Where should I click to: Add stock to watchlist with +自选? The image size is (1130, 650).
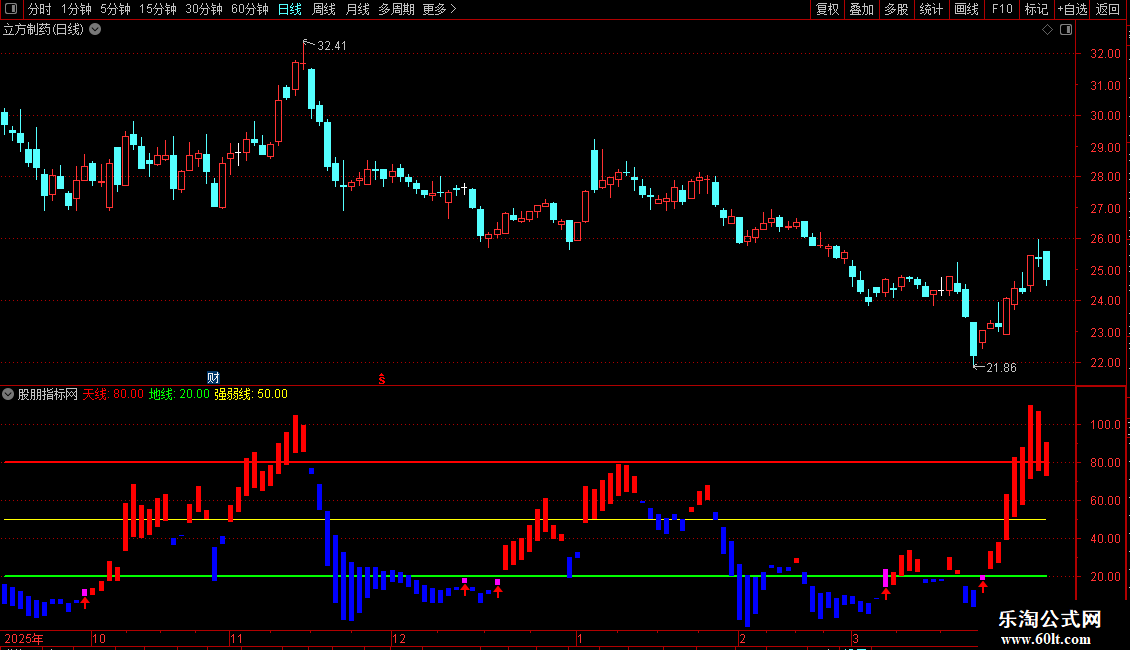pos(1072,9)
